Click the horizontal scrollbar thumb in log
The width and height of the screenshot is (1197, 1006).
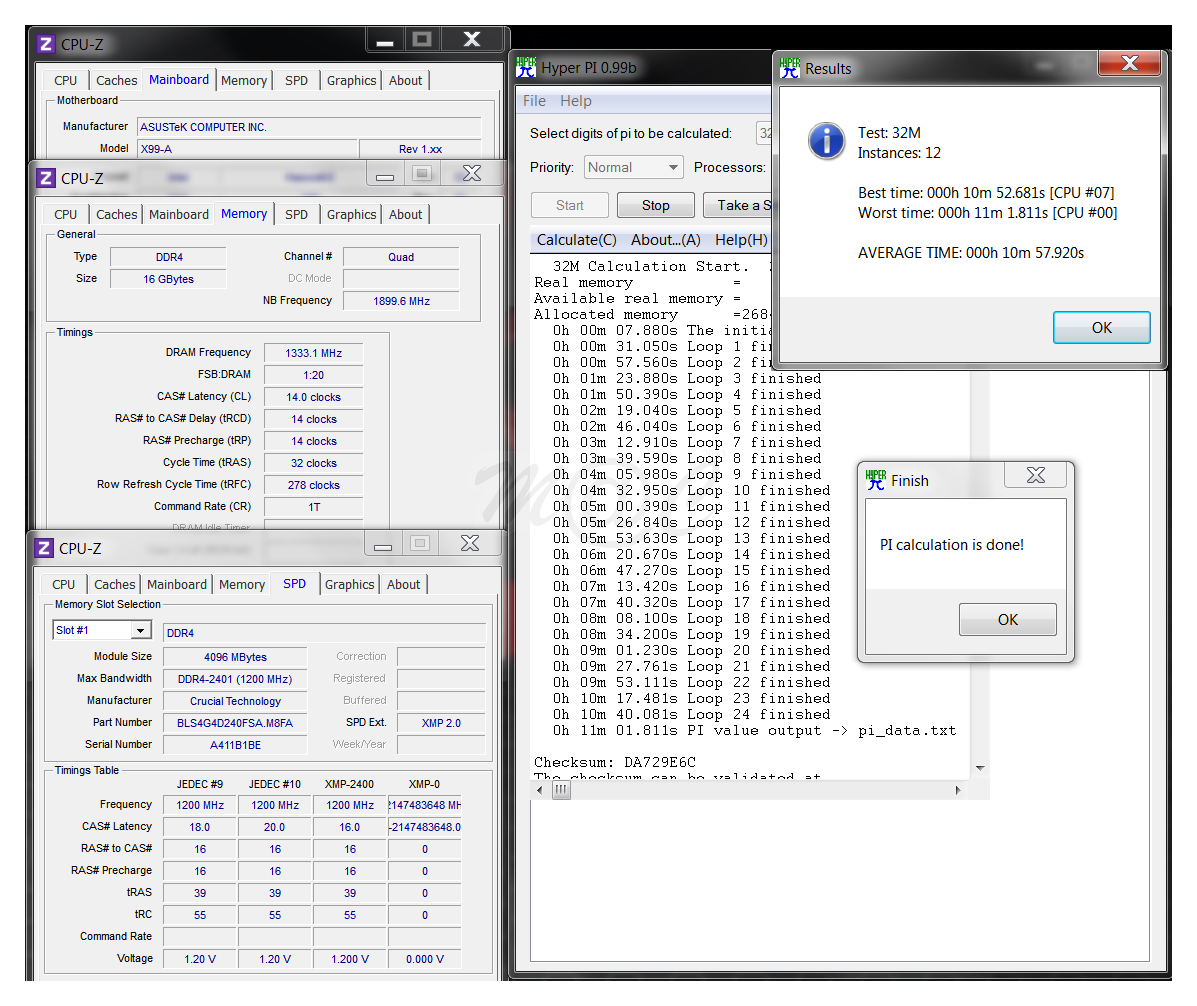[x=561, y=790]
